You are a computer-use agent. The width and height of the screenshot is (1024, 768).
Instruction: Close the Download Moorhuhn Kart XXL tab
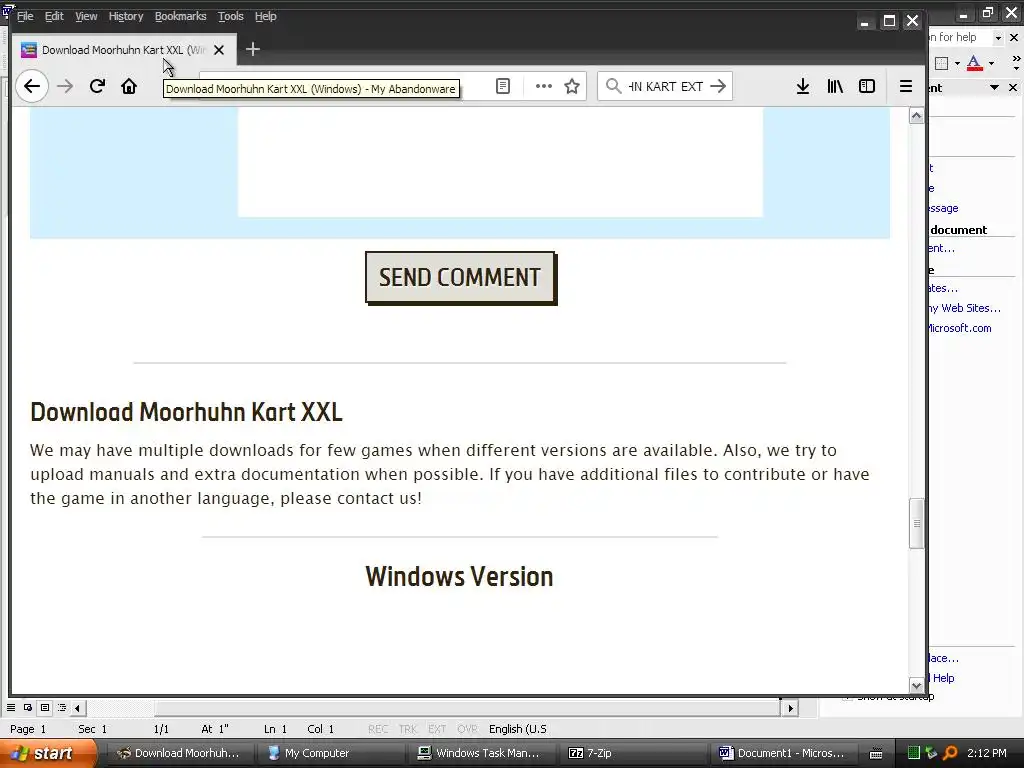(219, 50)
